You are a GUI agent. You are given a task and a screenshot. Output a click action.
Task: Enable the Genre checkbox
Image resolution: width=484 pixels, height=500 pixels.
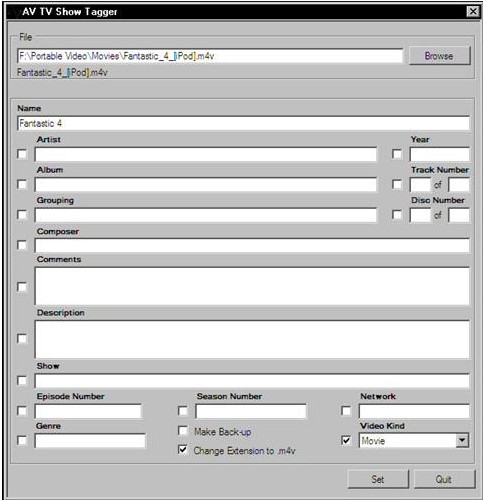(x=22, y=440)
